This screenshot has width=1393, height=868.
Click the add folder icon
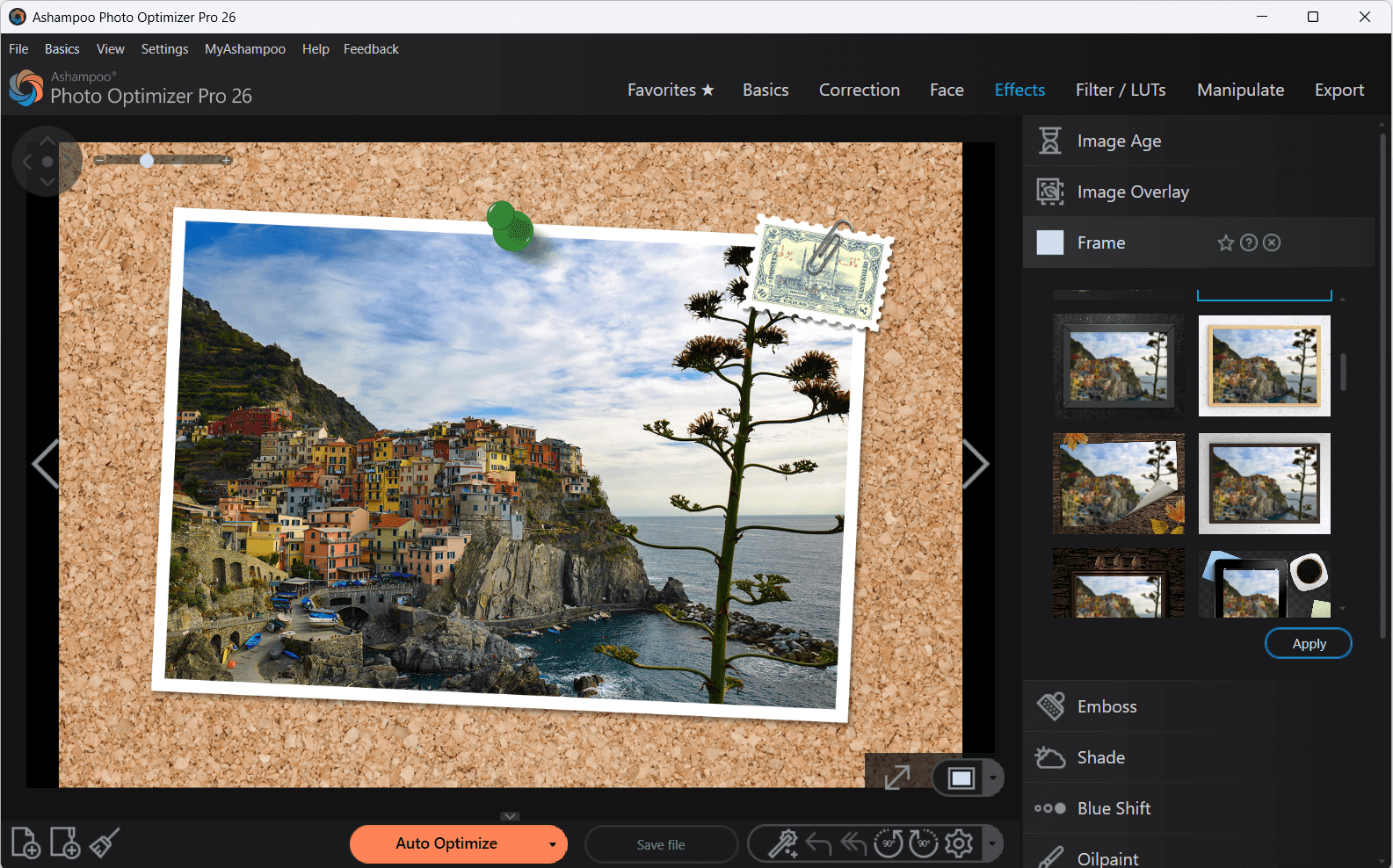click(x=65, y=843)
